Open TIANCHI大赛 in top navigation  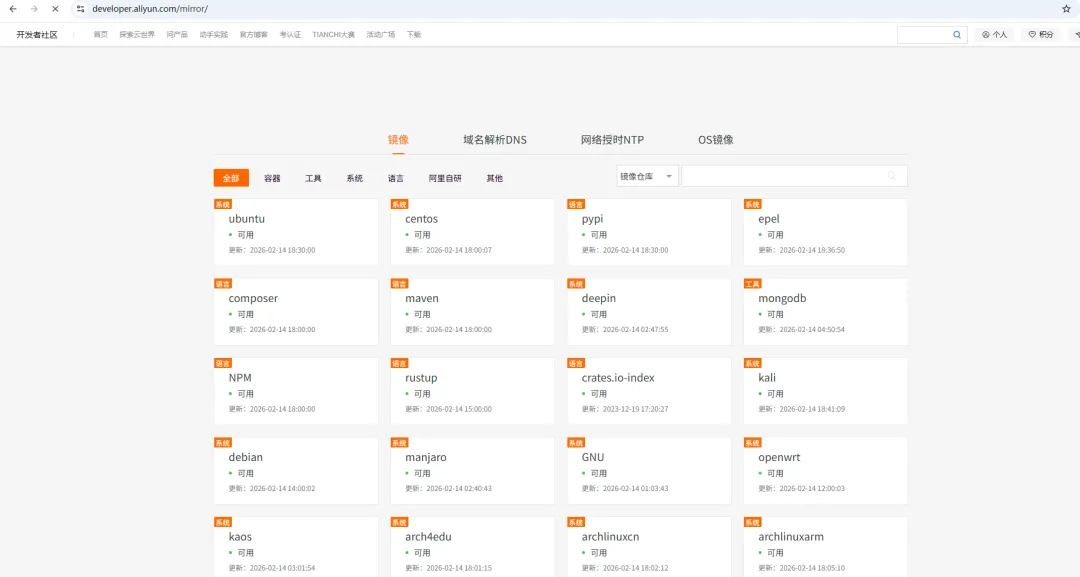[333, 34]
